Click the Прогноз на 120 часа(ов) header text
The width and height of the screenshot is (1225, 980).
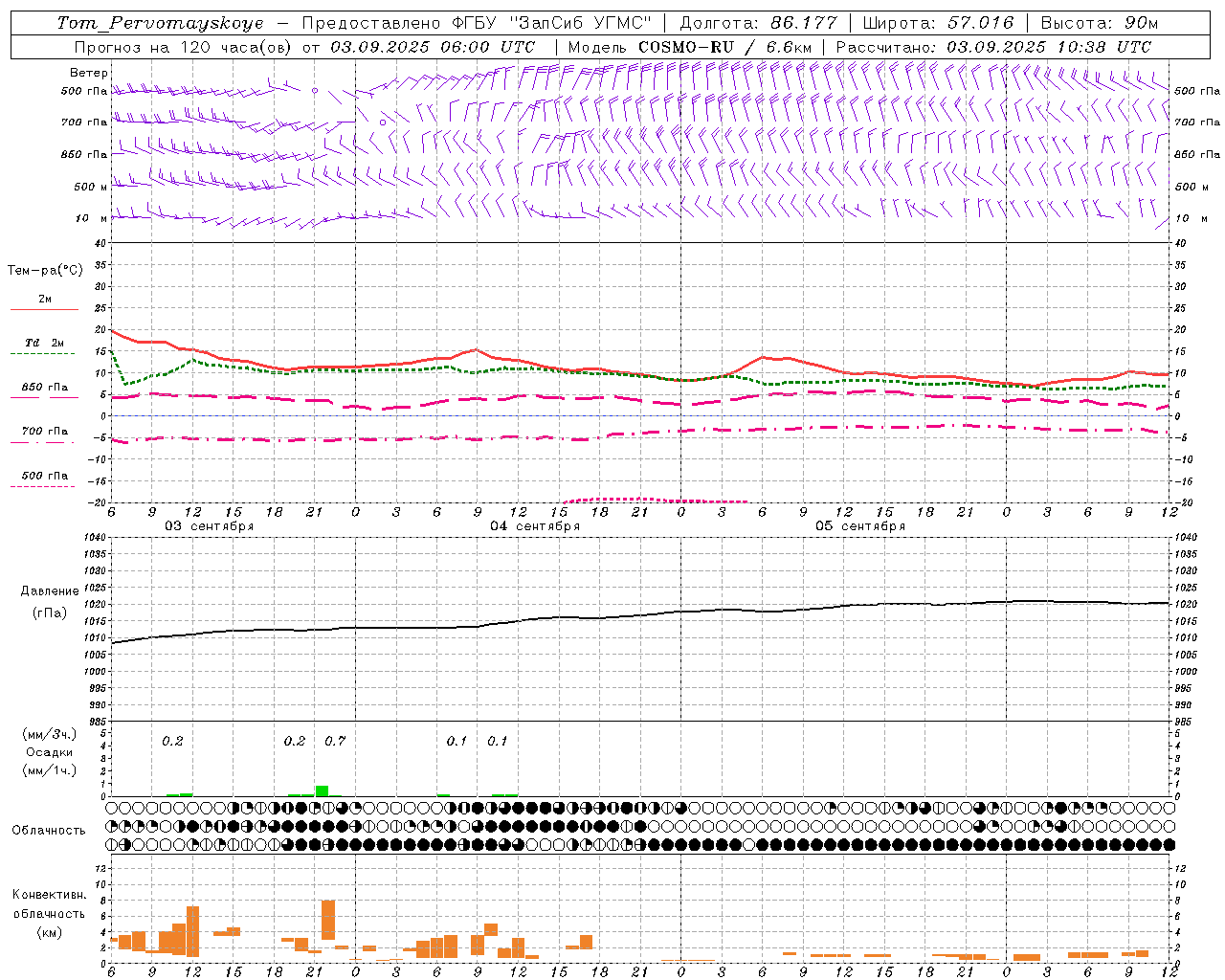point(185,47)
